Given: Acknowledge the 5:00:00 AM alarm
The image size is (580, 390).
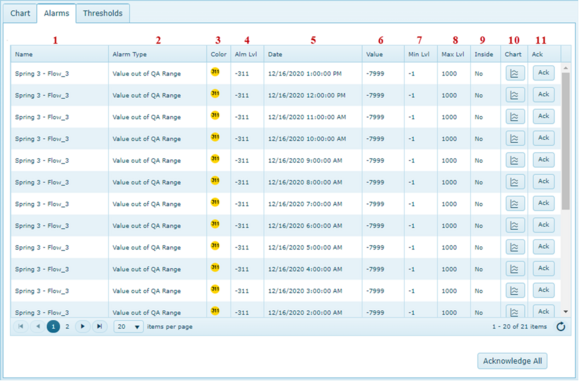Looking at the screenshot, I should (x=543, y=246).
